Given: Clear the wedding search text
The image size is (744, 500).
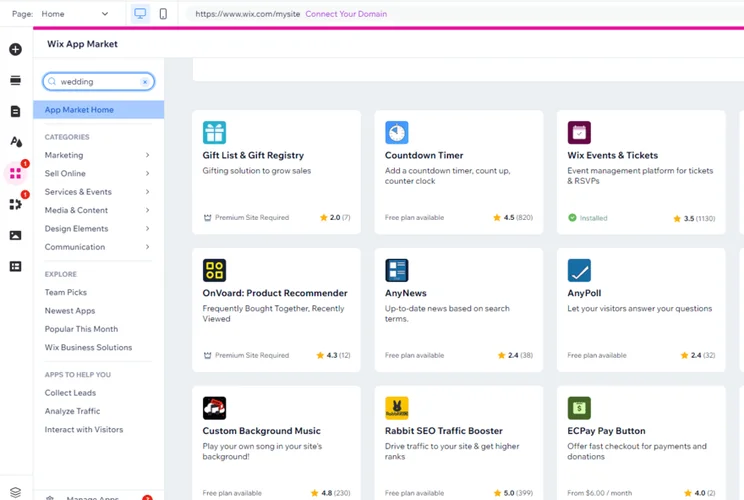Looking at the screenshot, I should point(145,82).
